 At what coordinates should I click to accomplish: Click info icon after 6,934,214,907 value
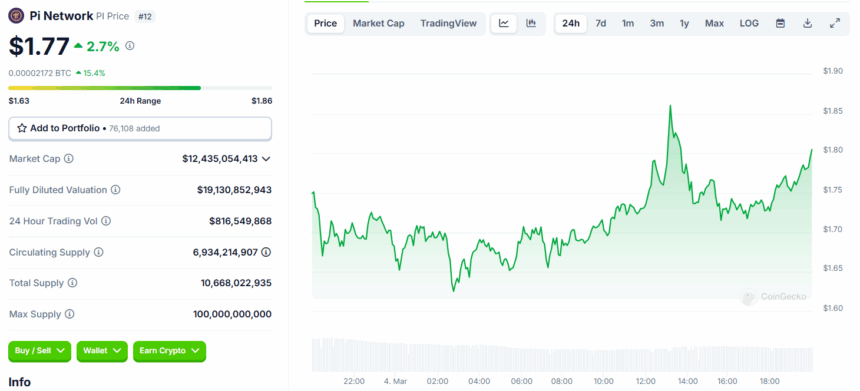pos(266,252)
